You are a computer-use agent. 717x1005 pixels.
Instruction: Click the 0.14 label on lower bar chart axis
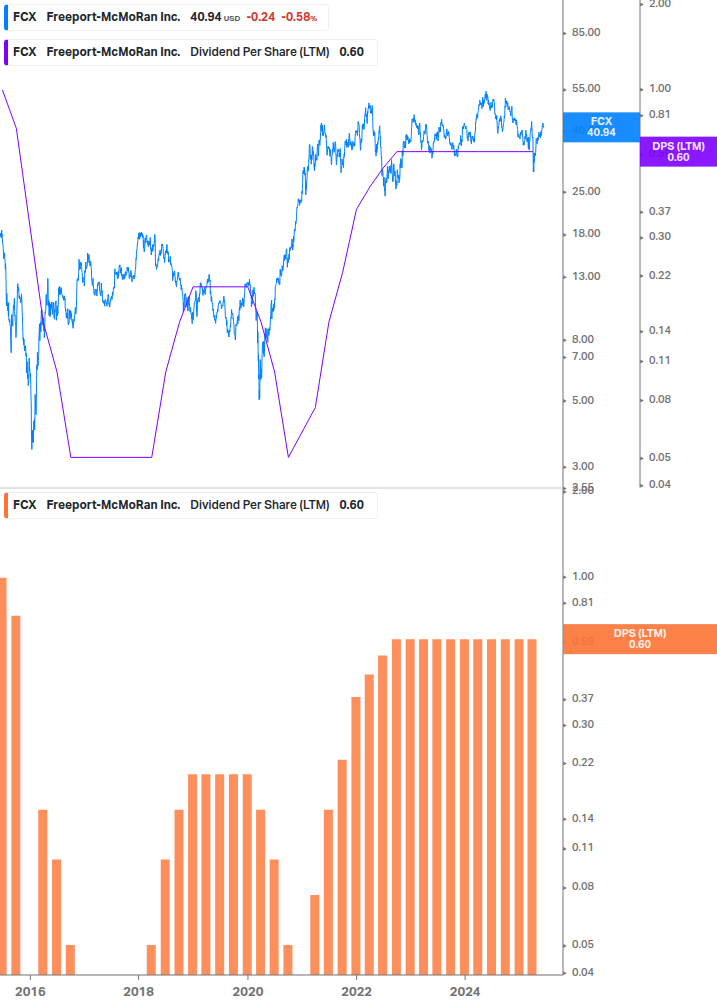coord(582,818)
